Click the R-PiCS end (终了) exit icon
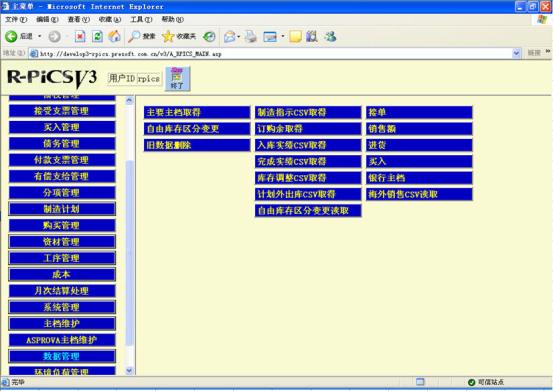Image resolution: width=553 pixels, height=391 pixels. click(177, 79)
